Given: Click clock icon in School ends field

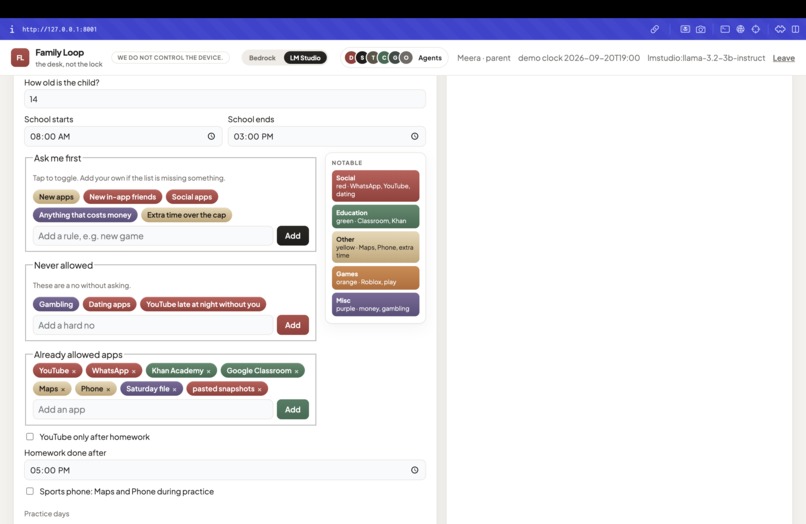Looking at the screenshot, I should coord(414,136).
